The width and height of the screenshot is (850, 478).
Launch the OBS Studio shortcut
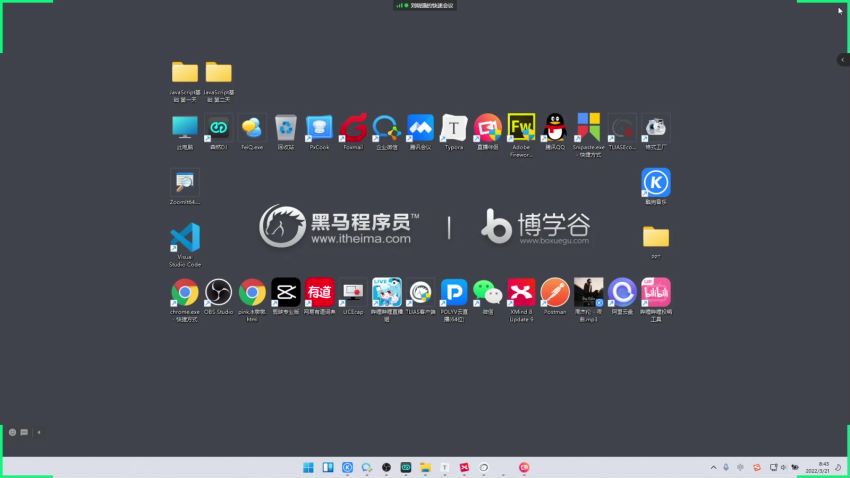[218, 293]
